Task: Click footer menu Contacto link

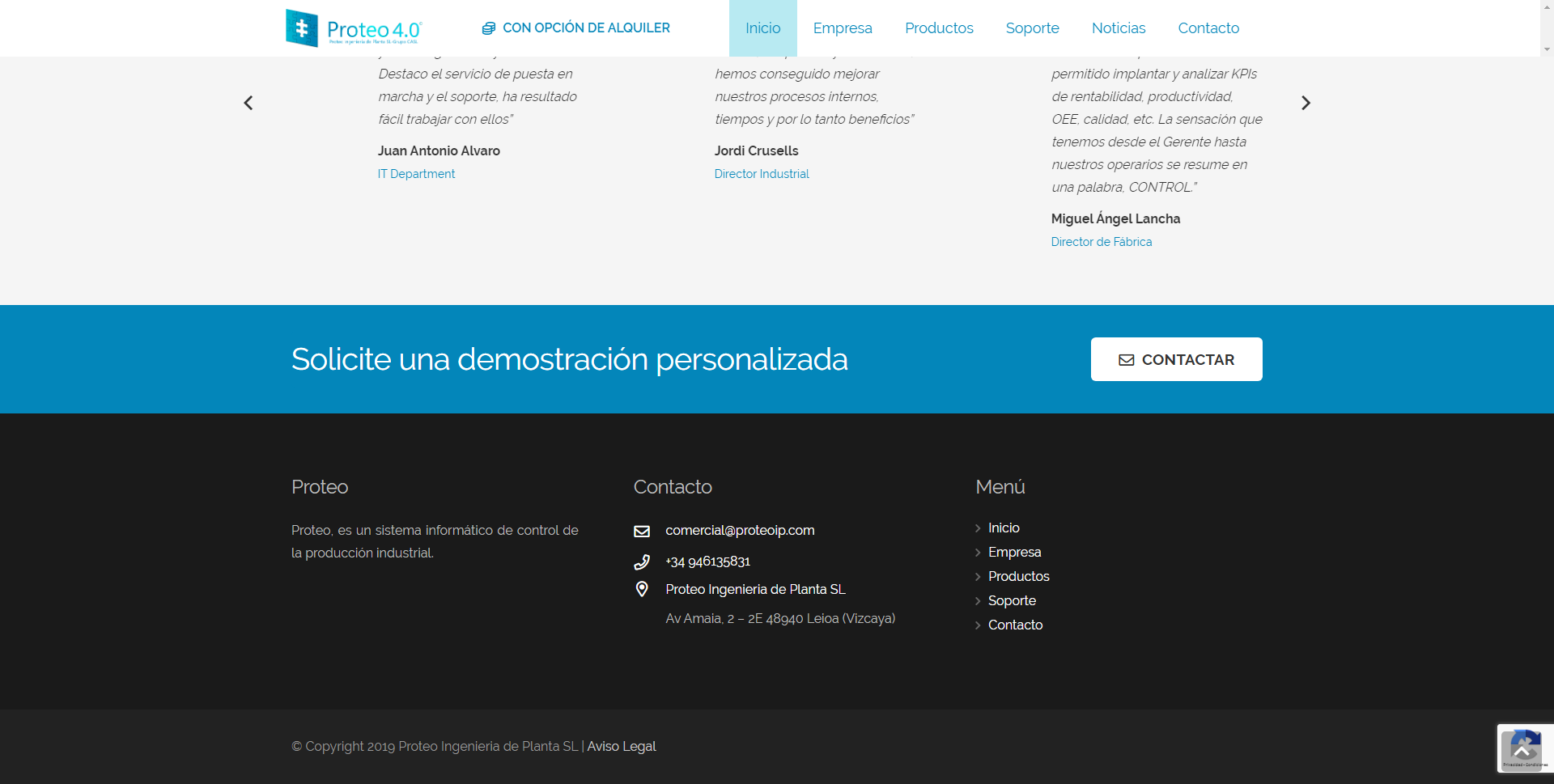Action: tap(1015, 625)
